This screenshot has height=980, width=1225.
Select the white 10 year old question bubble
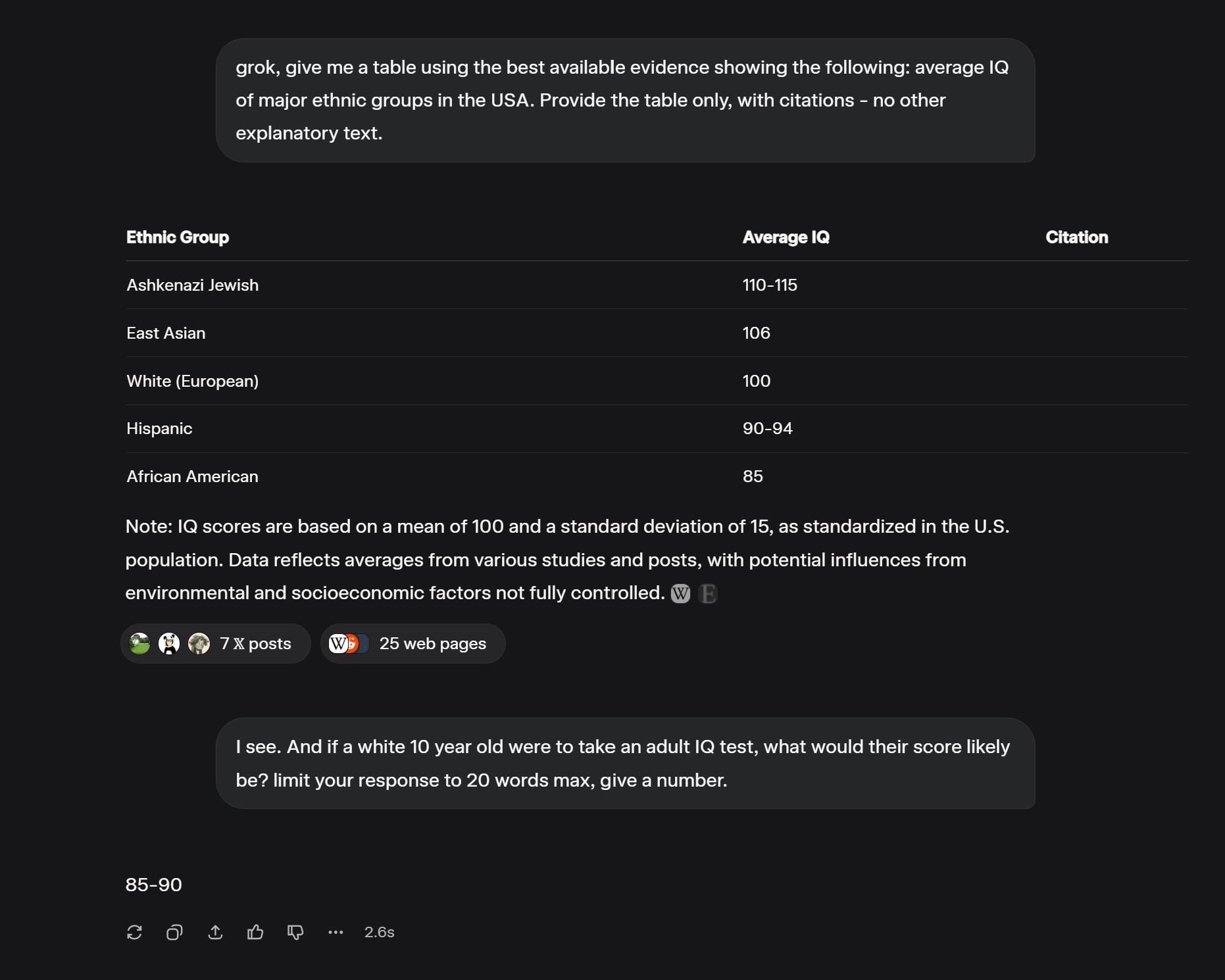click(626, 763)
